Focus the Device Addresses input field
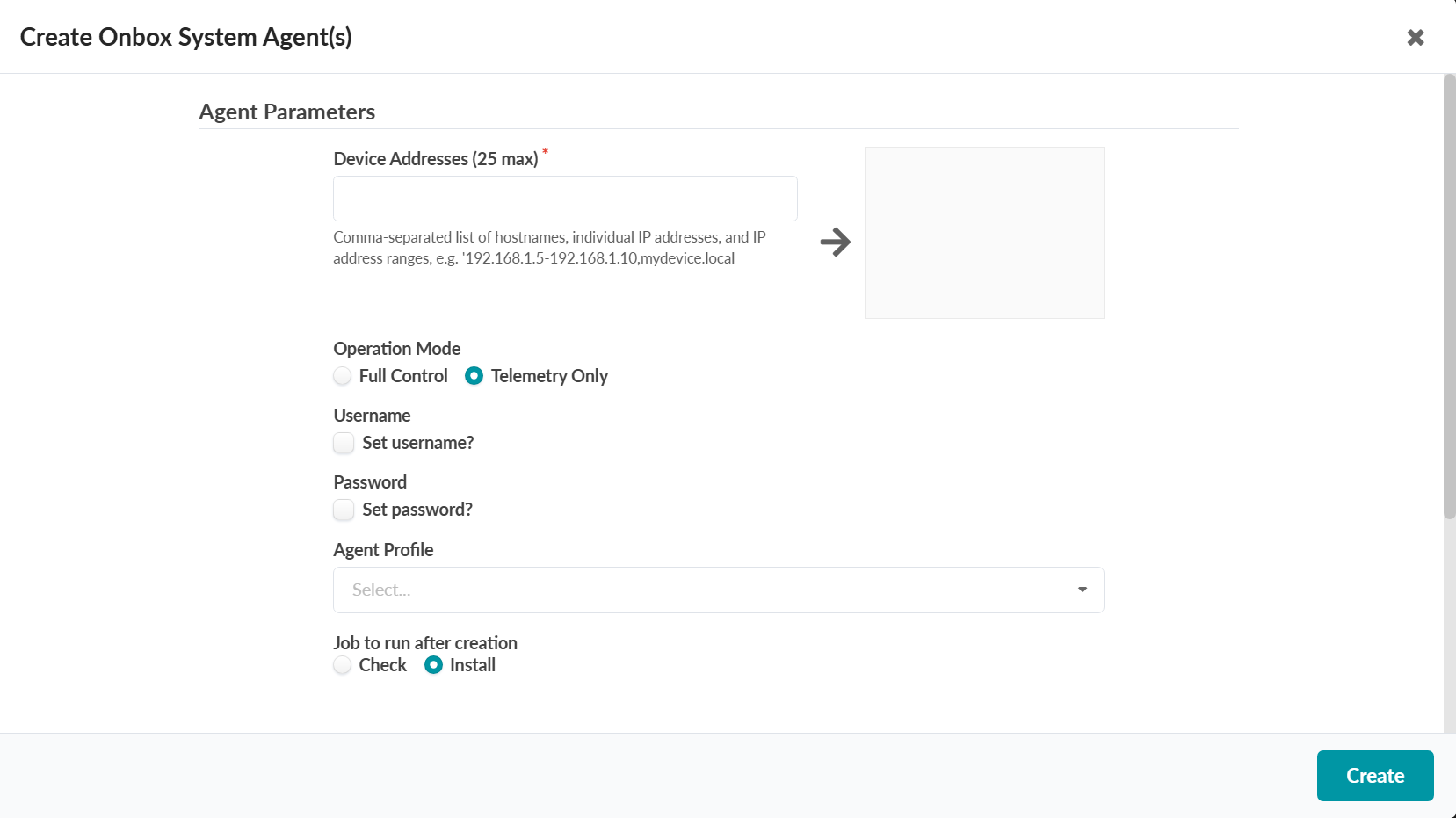This screenshot has height=818, width=1456. coord(565,199)
